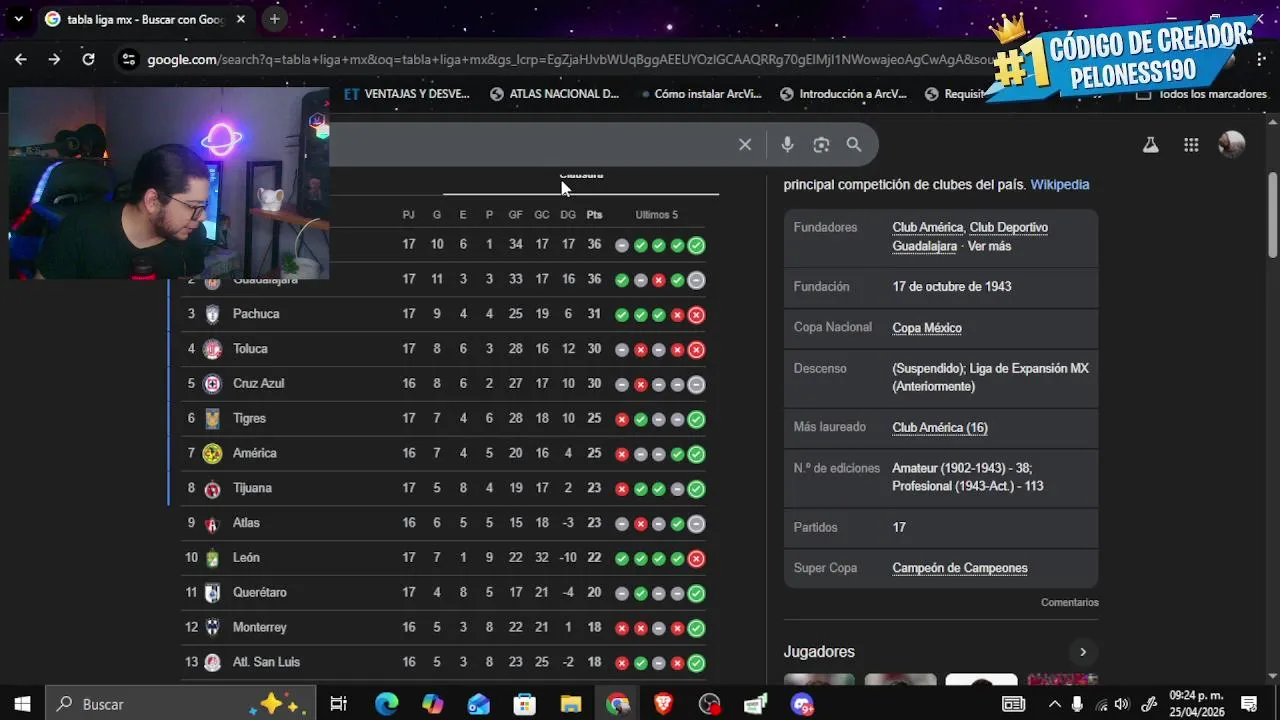This screenshot has width=1280, height=720.
Task: Open VENTAJAS Y DESVE... bookmark
Action: pyautogui.click(x=407, y=94)
